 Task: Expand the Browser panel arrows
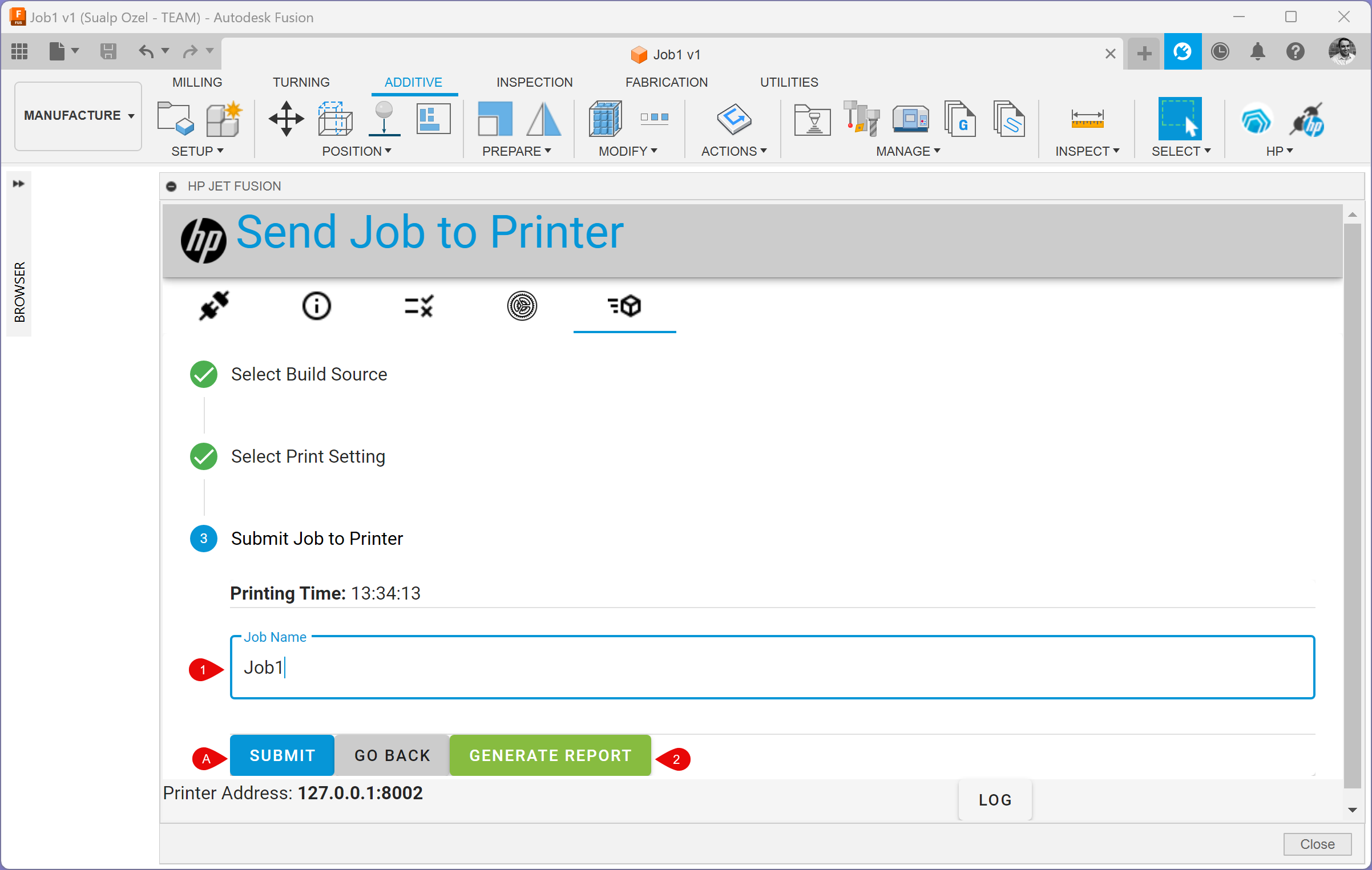click(19, 184)
